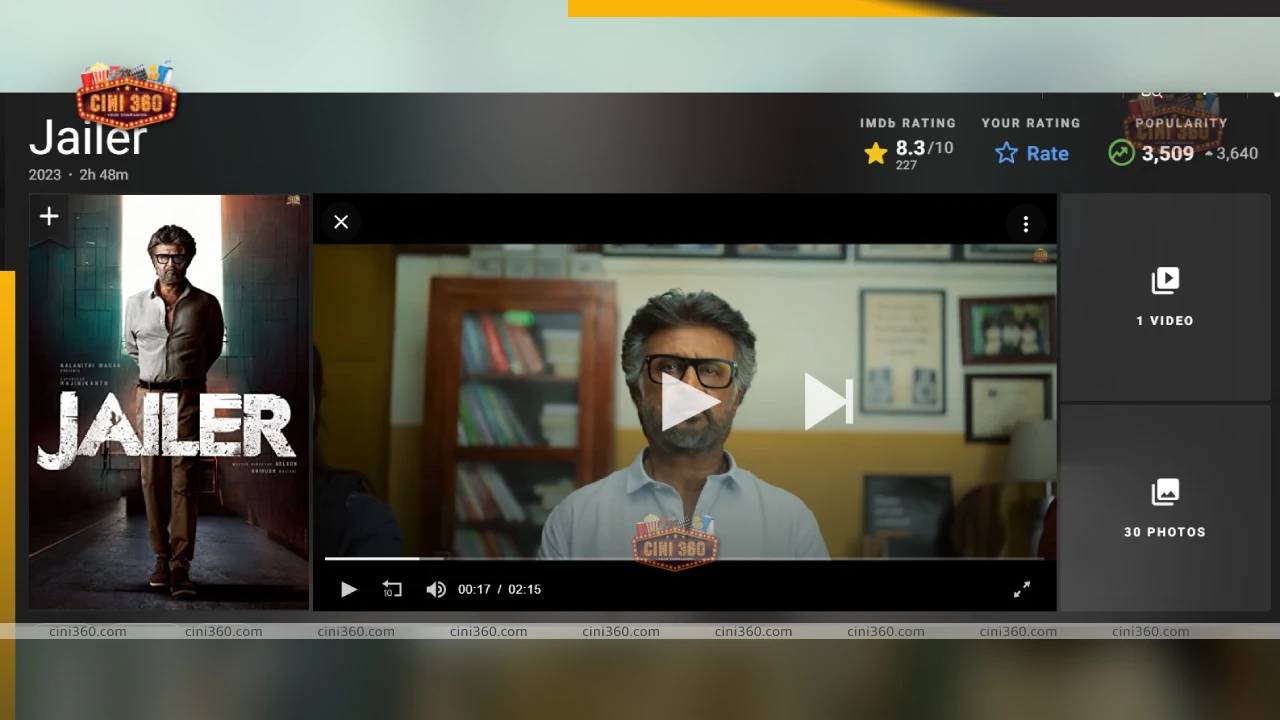
Task: Seek using the video progress bar
Action: tap(685, 558)
